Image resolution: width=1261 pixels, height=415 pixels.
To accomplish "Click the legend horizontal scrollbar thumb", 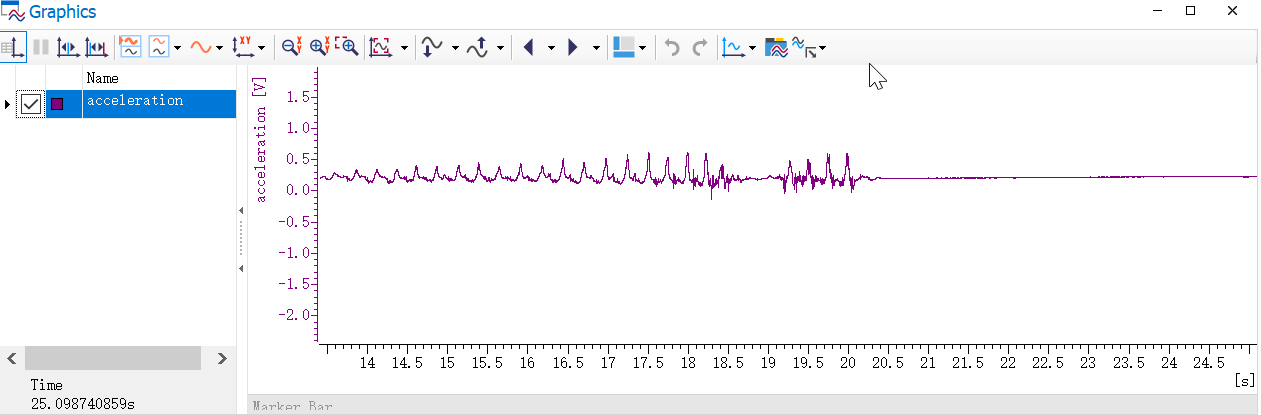I will coord(112,358).
